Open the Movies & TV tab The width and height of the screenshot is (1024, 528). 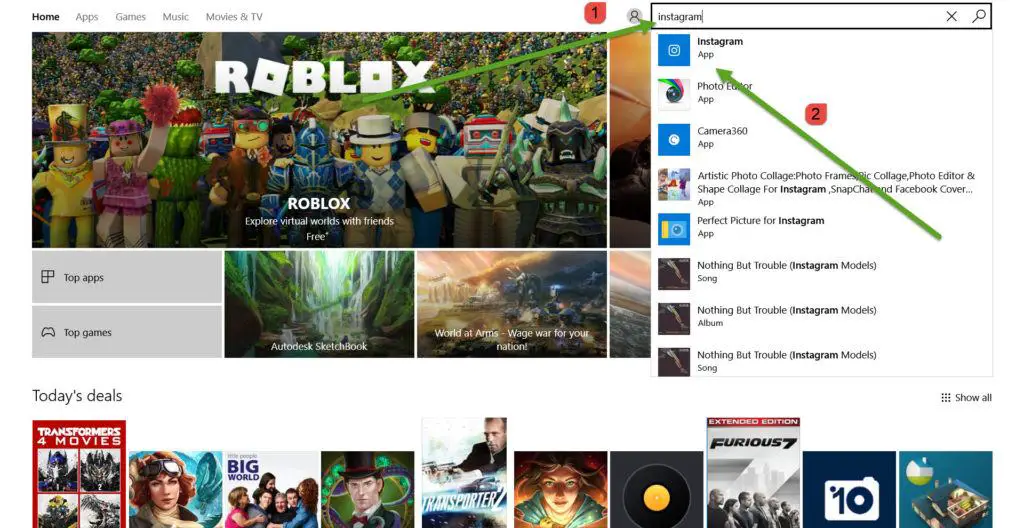pyautogui.click(x=234, y=17)
